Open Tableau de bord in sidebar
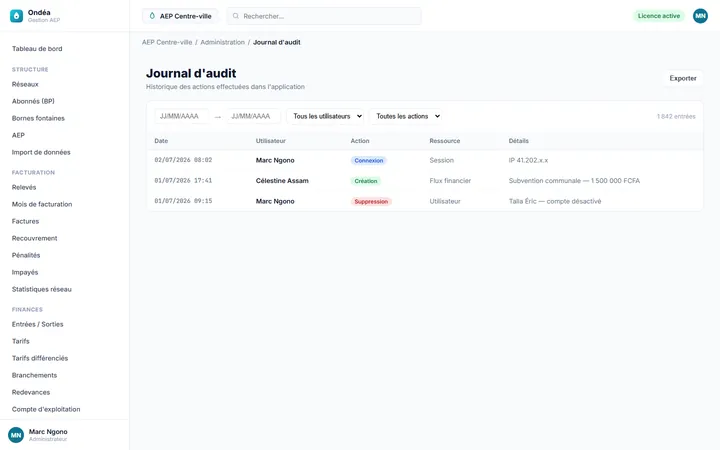The image size is (720, 450). pyautogui.click(x=37, y=49)
